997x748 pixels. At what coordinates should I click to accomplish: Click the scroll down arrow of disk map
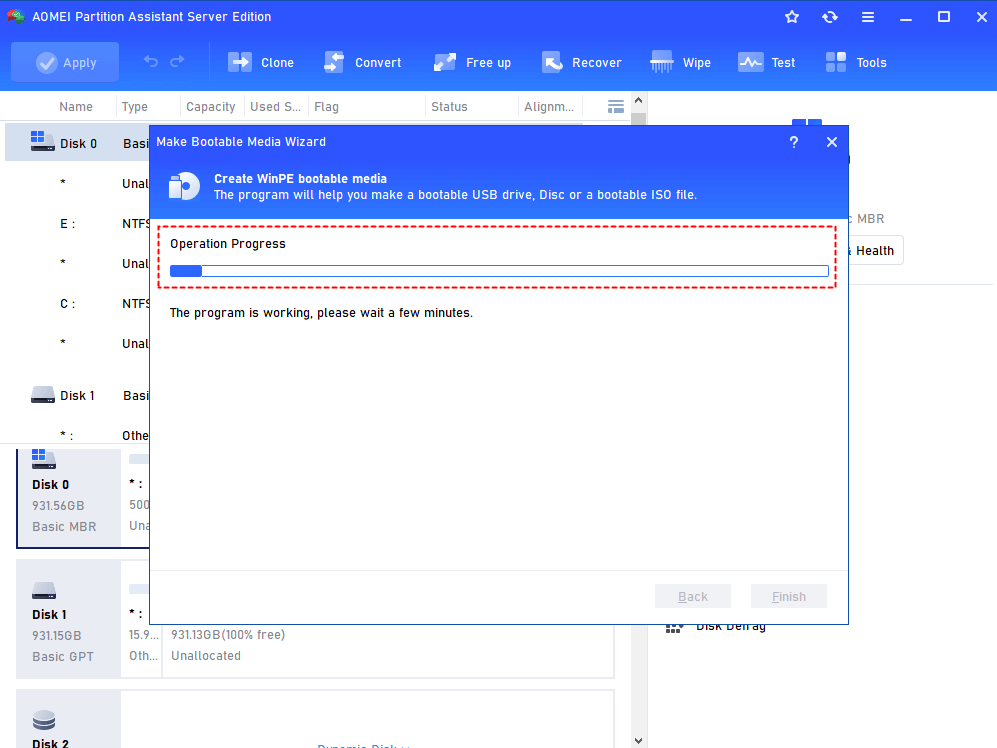638,741
